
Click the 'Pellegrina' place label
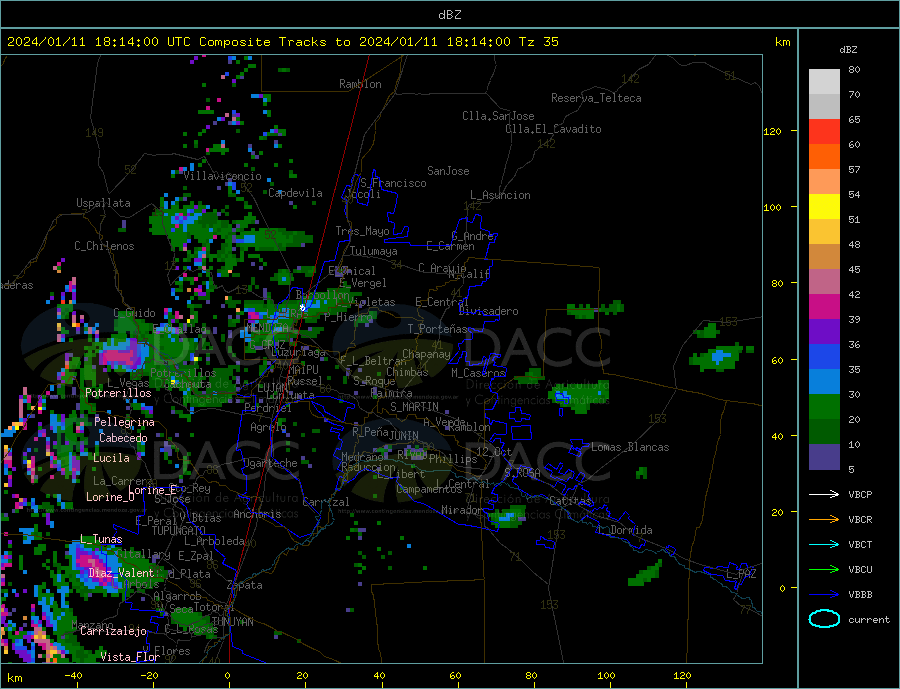125,422
